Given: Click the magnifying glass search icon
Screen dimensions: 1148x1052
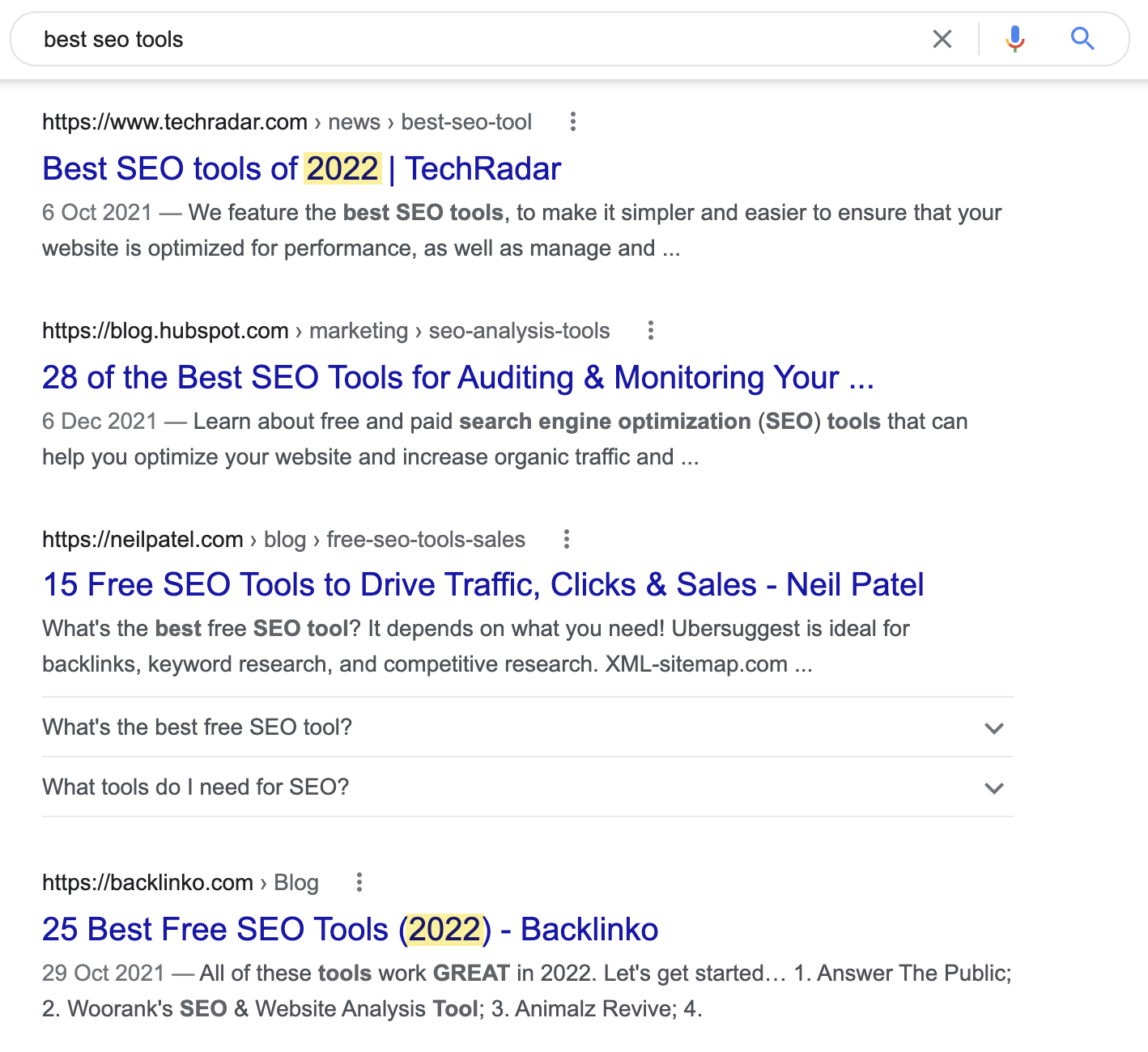Looking at the screenshot, I should point(1082,38).
